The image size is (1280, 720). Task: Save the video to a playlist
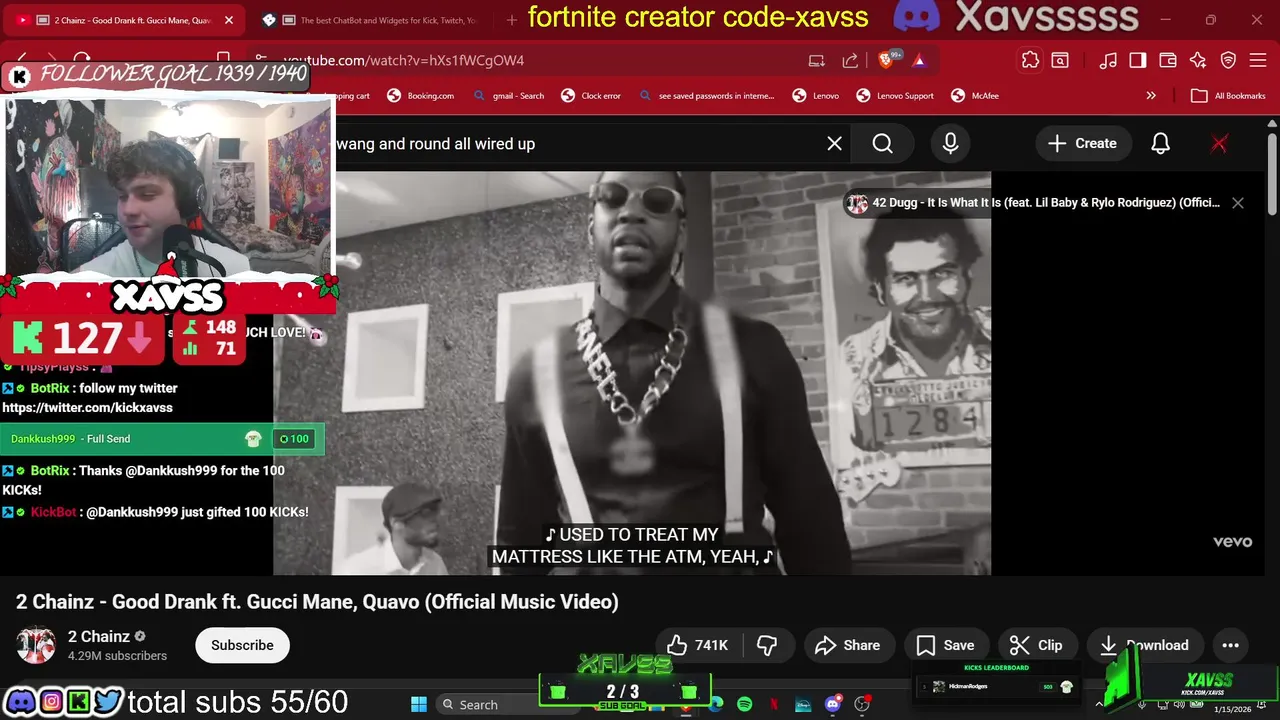click(945, 645)
